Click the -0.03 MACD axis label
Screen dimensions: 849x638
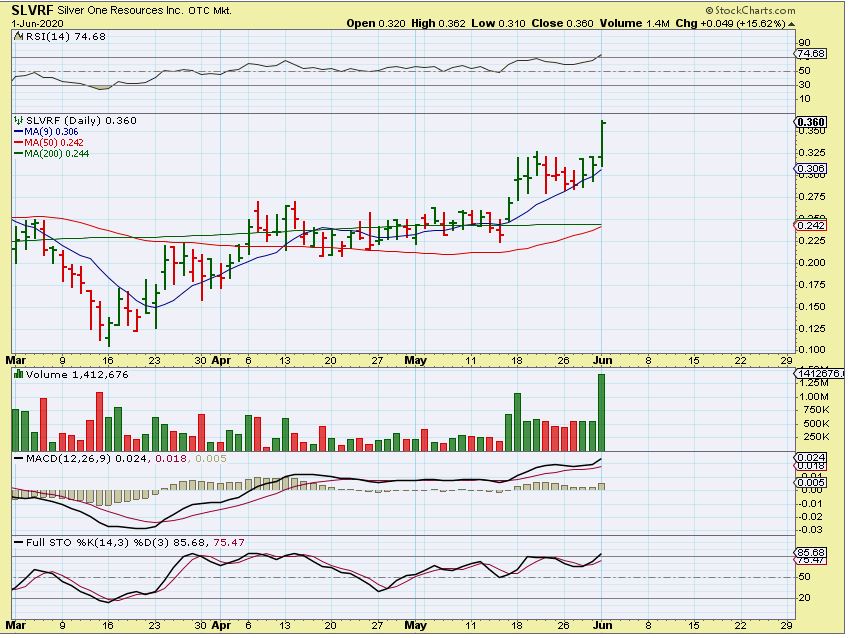pyautogui.click(x=811, y=530)
